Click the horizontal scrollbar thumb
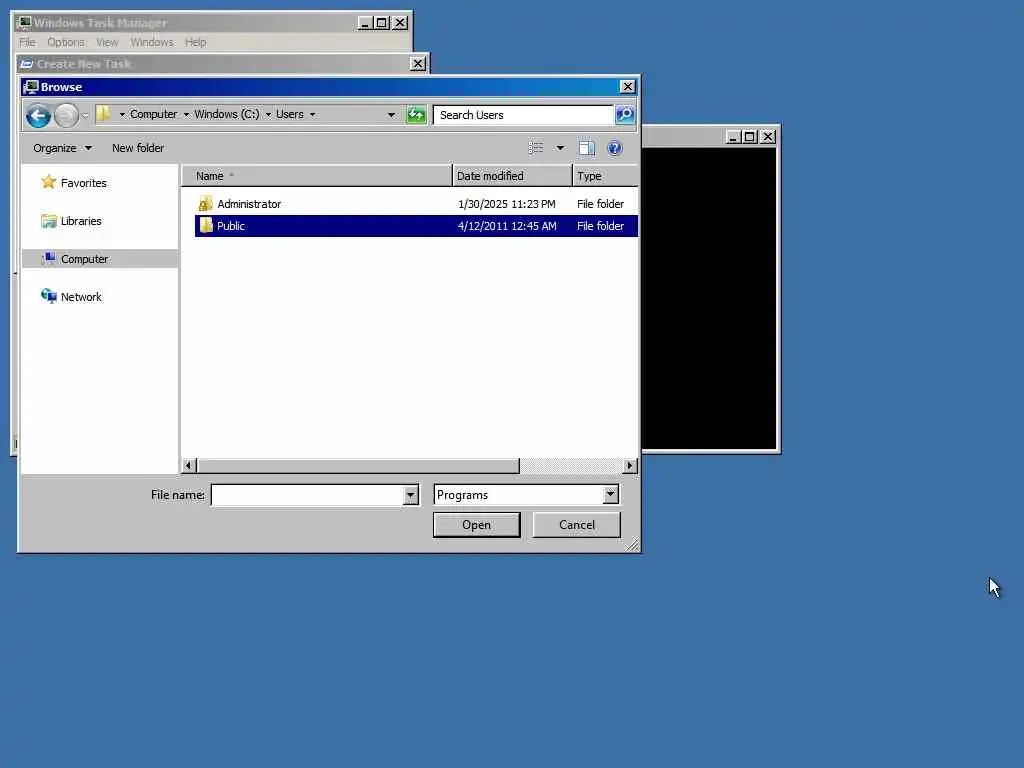Image resolution: width=1024 pixels, height=768 pixels. tap(358, 466)
